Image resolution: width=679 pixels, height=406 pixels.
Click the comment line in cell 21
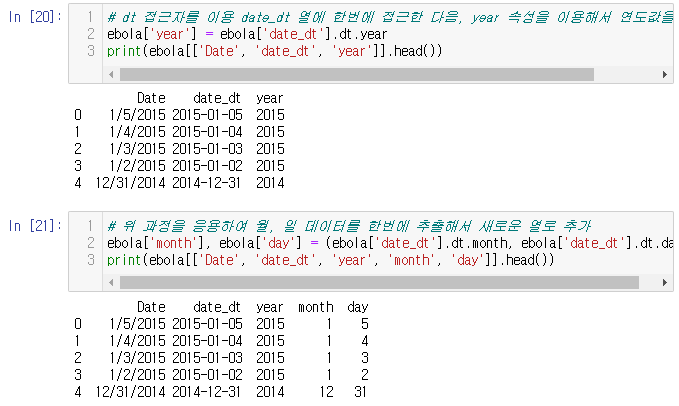click(x=349, y=226)
